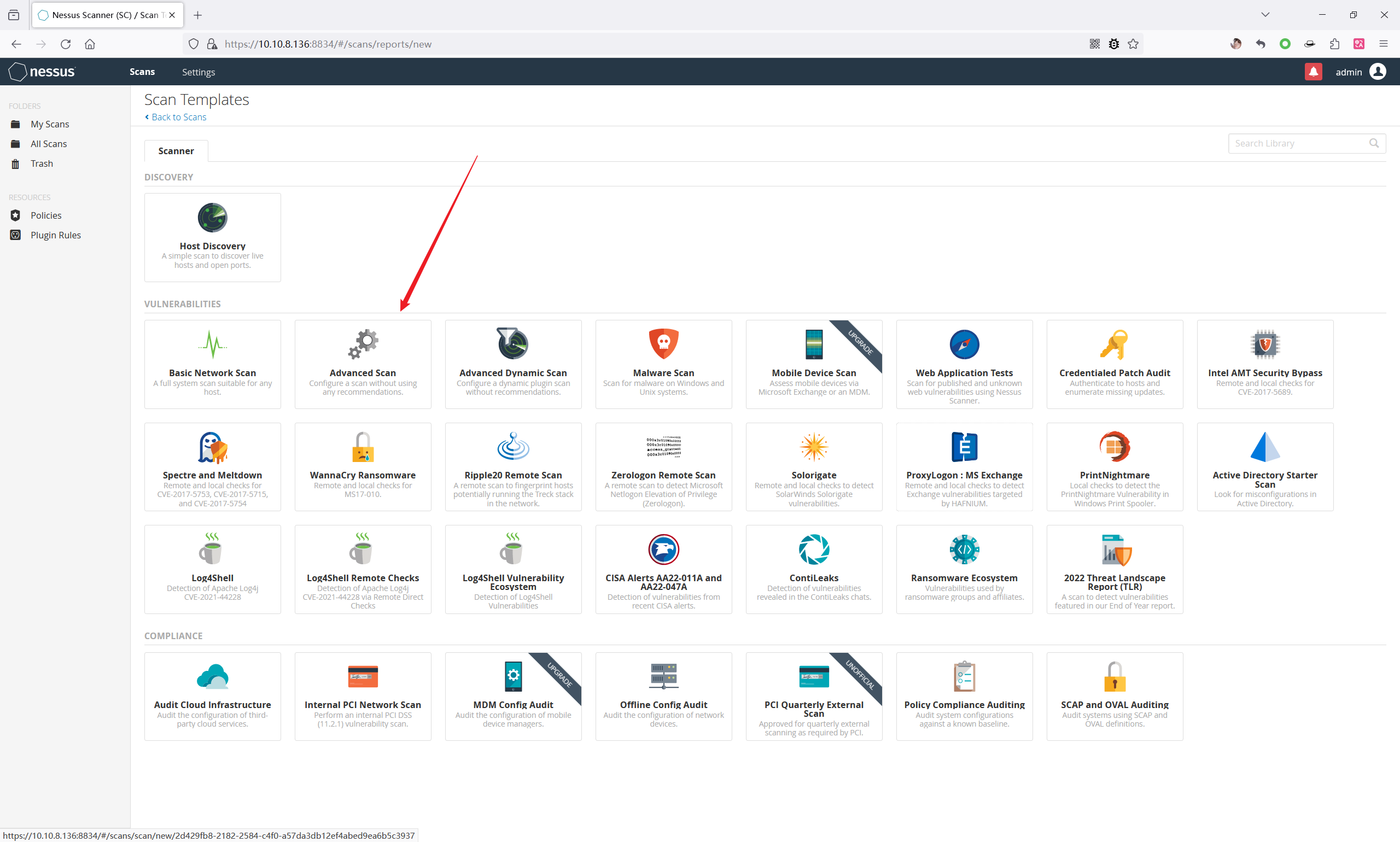This screenshot has height=842, width=1400.
Task: Open the Trash folder
Action: (x=42, y=163)
